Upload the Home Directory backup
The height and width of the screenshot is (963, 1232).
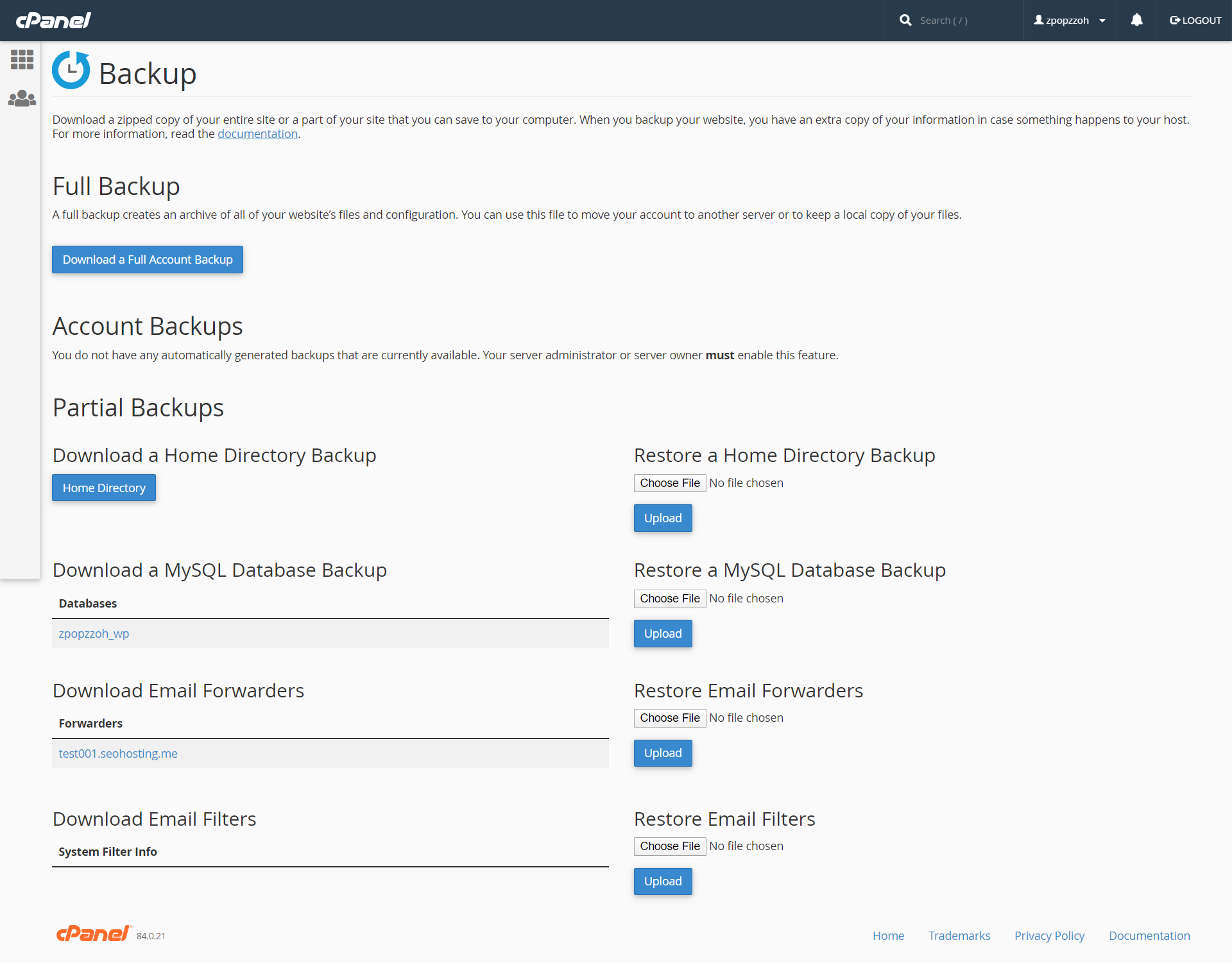663,518
